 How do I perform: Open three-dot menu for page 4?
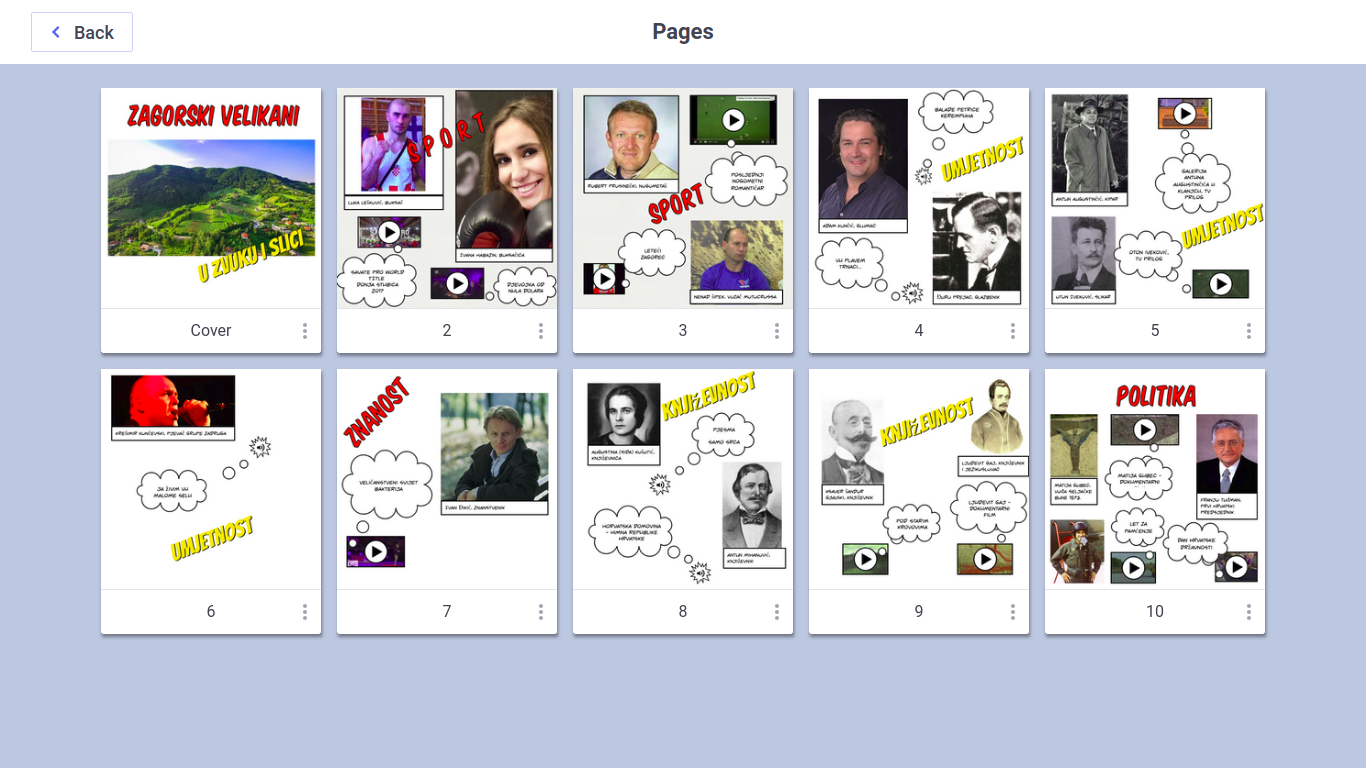point(1013,331)
